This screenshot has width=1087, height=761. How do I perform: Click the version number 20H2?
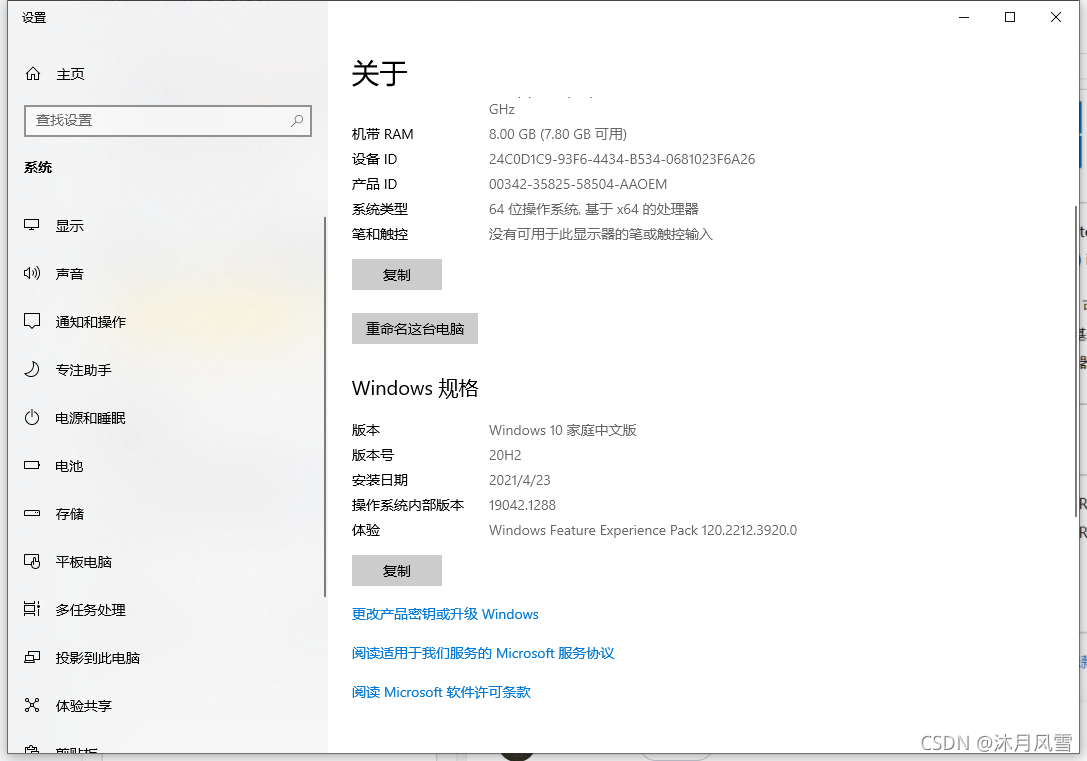point(505,455)
